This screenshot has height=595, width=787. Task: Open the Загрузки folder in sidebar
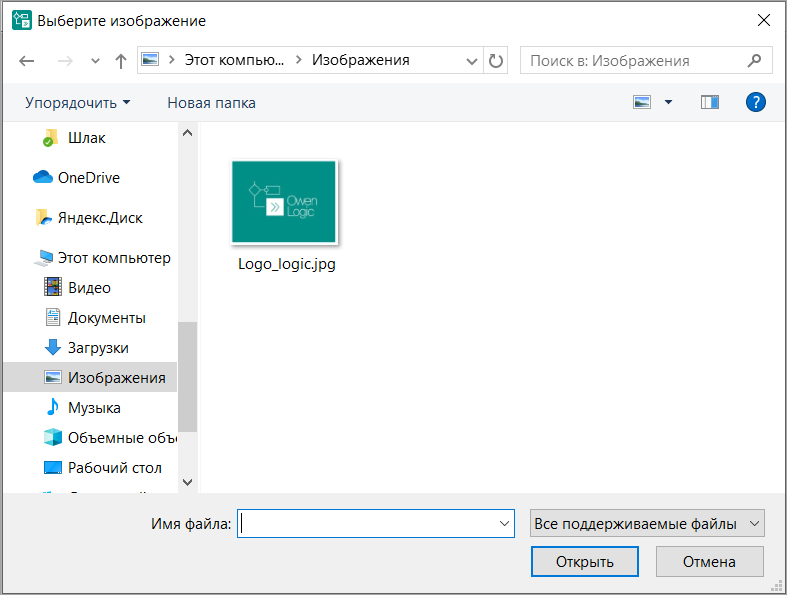[97, 348]
